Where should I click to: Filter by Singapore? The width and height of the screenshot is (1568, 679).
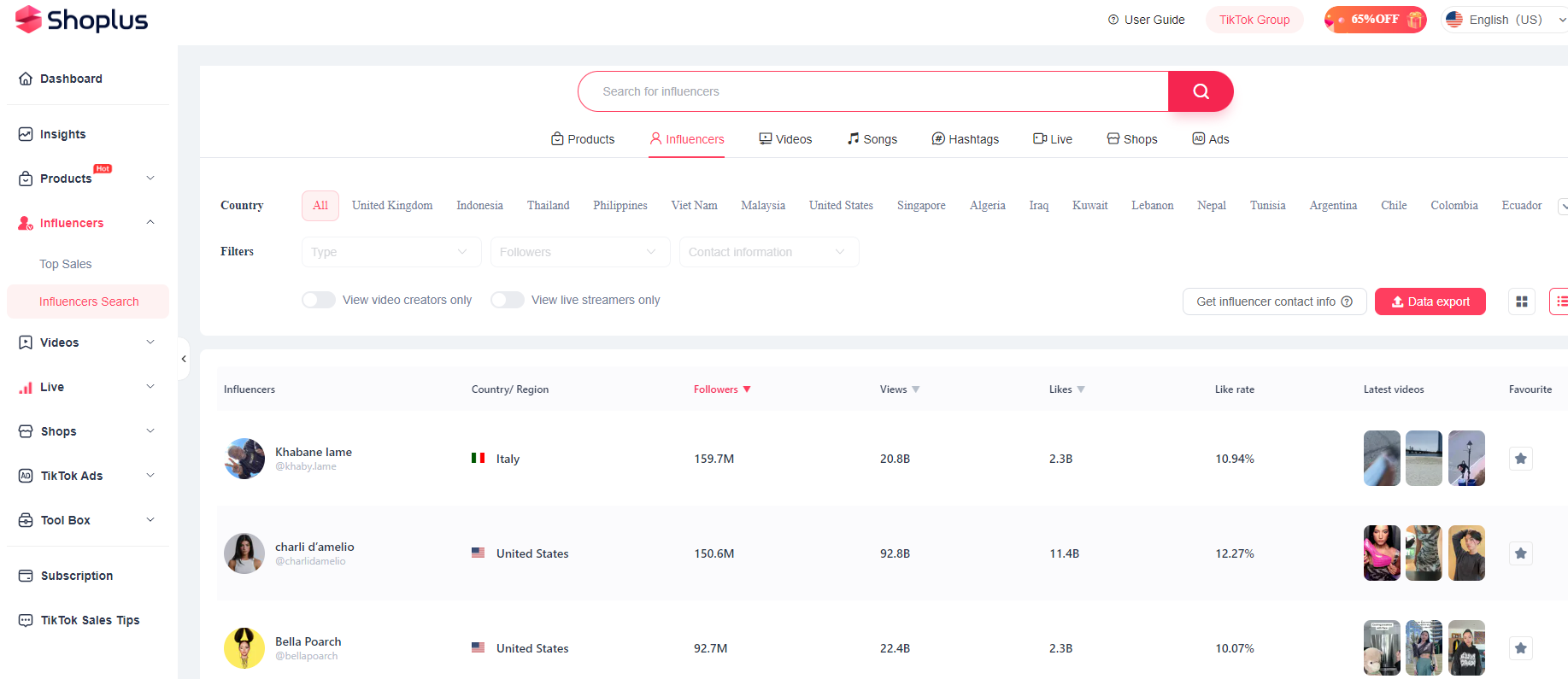[x=921, y=206]
